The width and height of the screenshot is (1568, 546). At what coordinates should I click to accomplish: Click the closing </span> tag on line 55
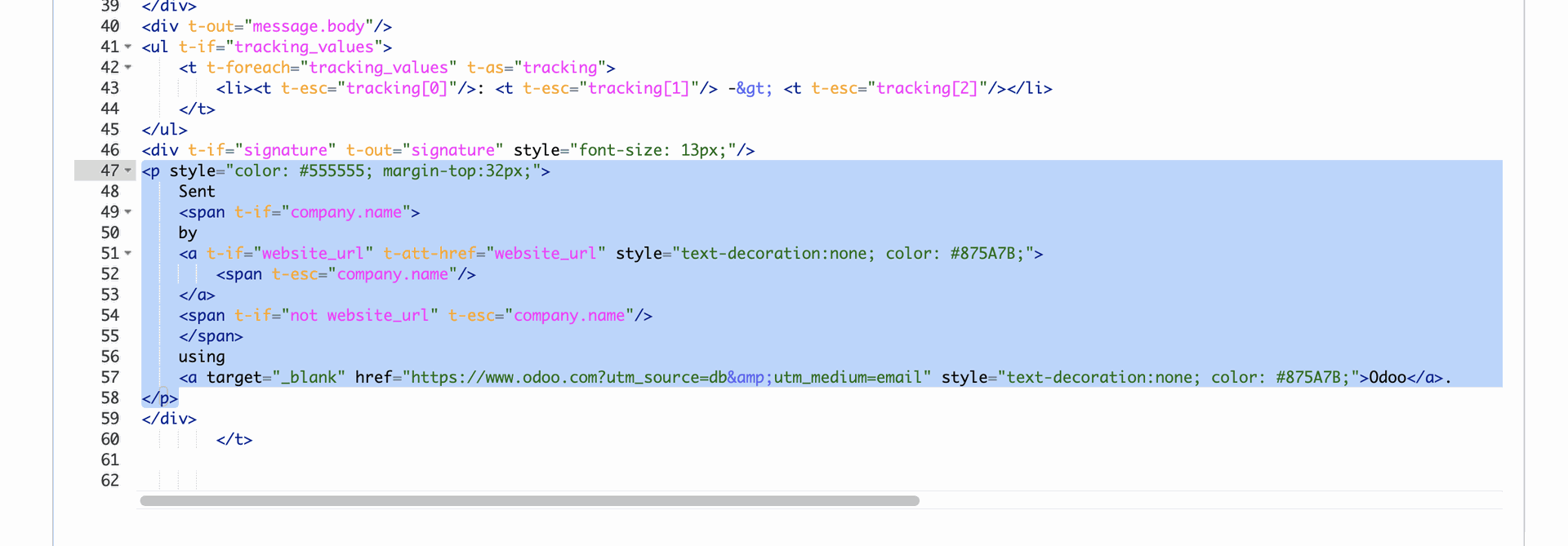211,336
